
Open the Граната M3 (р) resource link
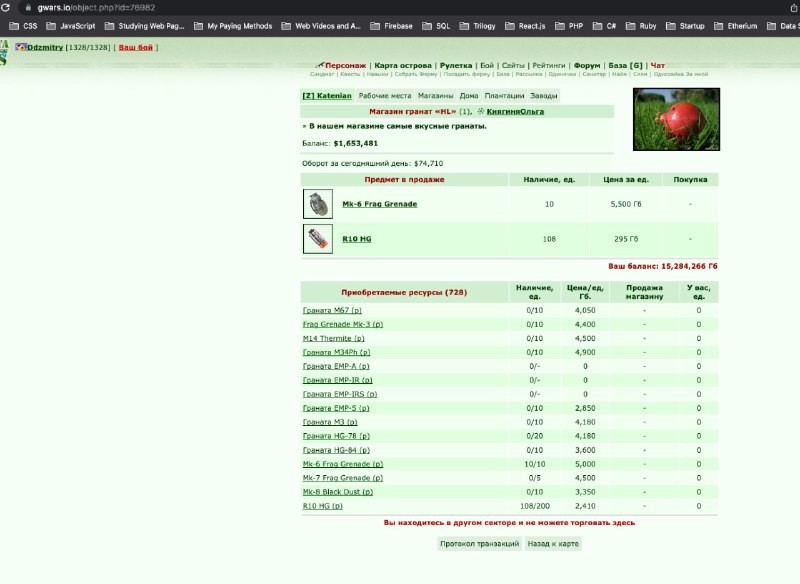tap(330, 422)
